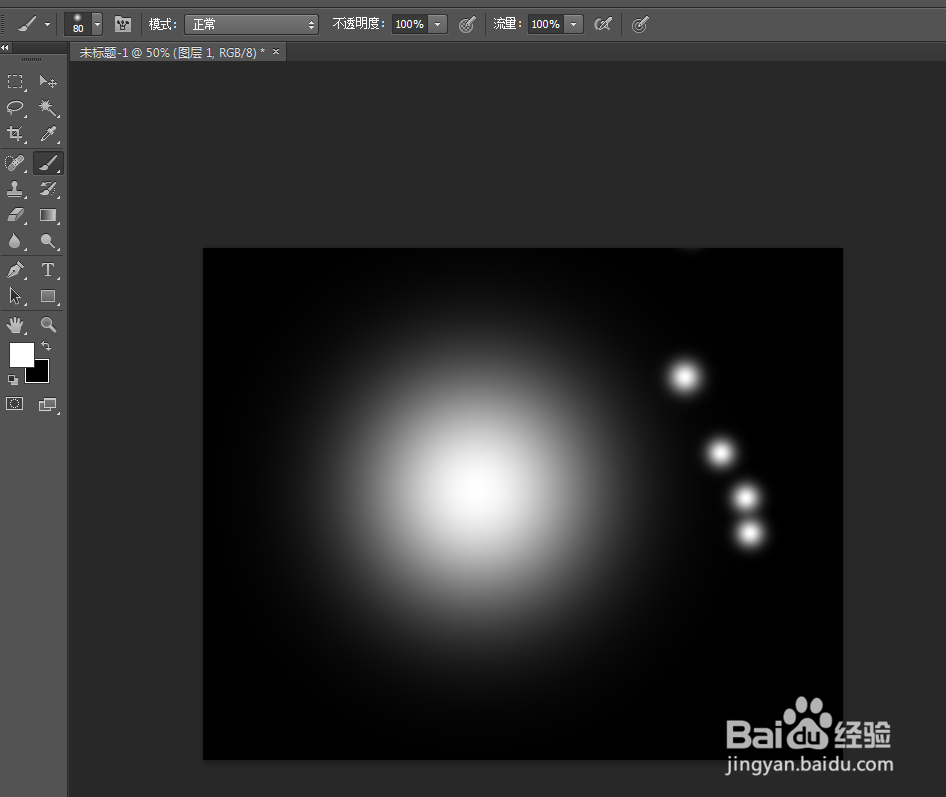The image size is (946, 797).
Task: Click the brush size 80 preview
Action: click(x=78, y=24)
